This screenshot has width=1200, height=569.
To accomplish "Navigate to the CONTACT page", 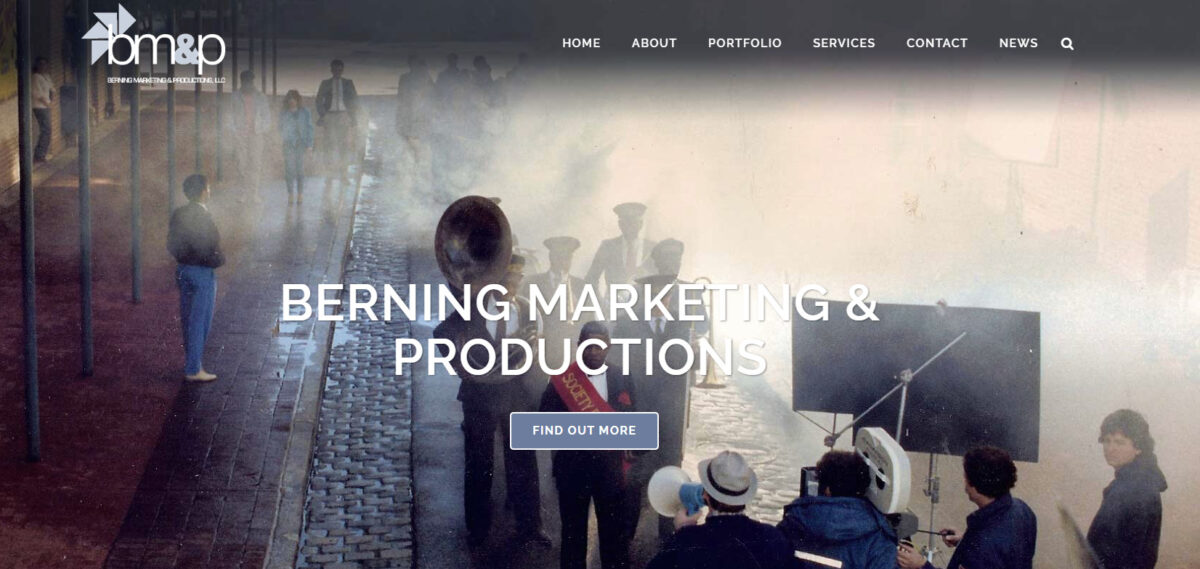I will tap(937, 43).
